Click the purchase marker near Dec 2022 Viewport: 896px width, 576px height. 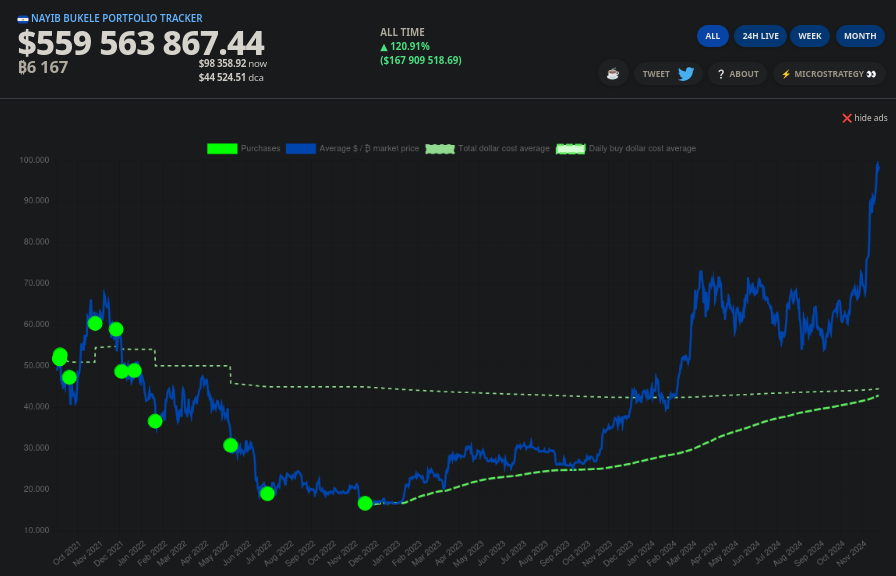coord(365,503)
